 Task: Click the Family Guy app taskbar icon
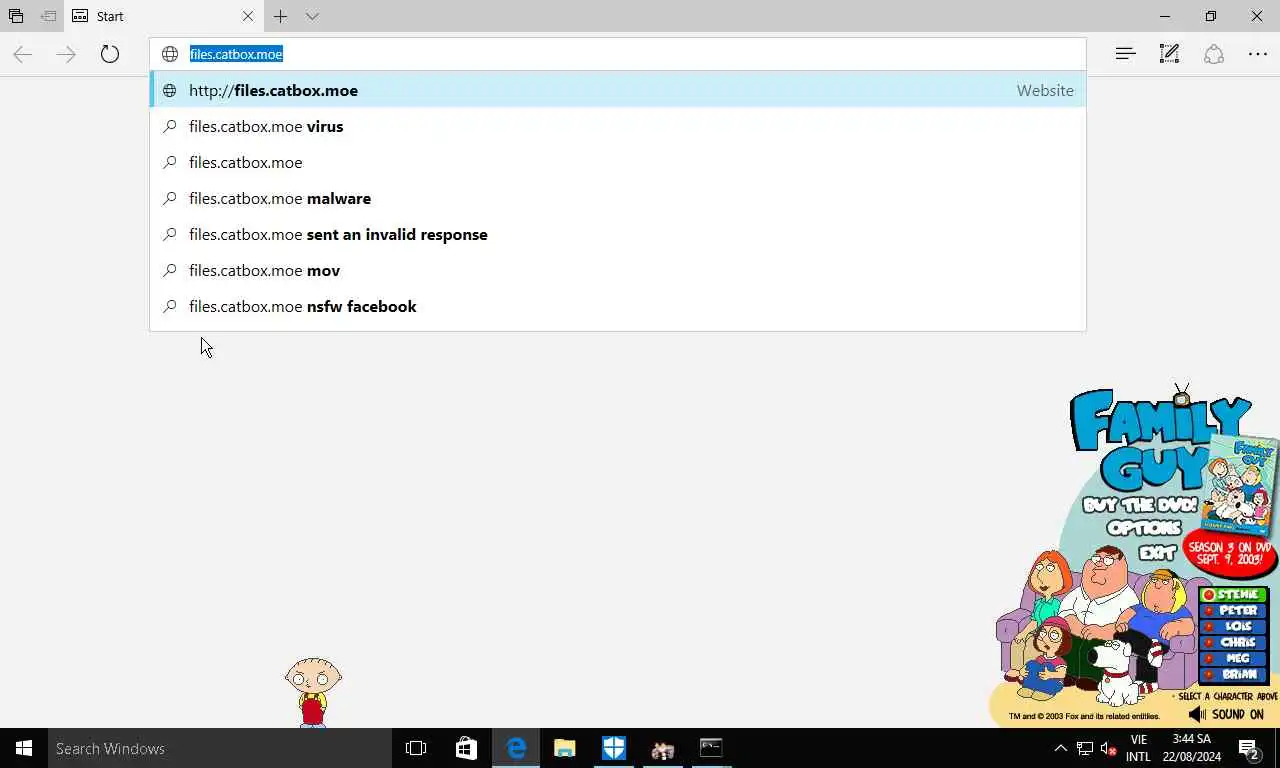[x=662, y=748]
